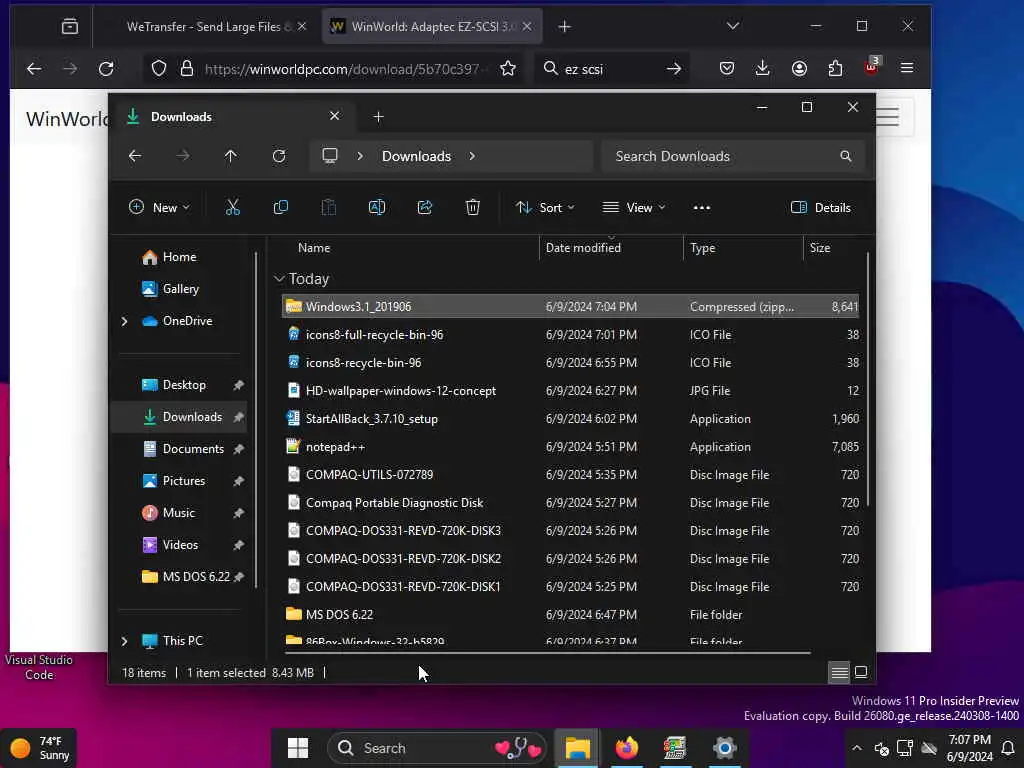Go up one folder level

[x=231, y=156]
